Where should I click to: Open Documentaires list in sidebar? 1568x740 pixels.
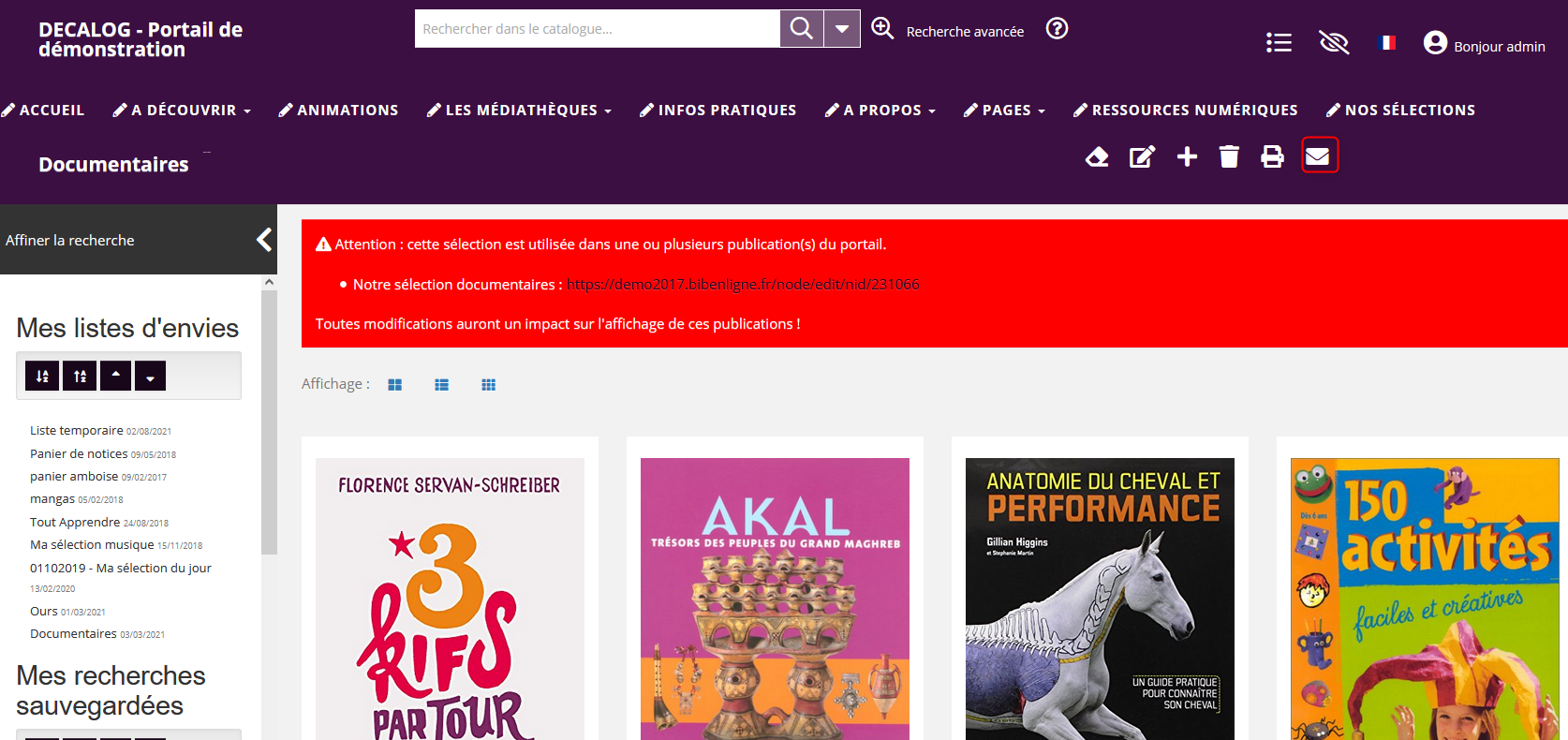(x=73, y=633)
